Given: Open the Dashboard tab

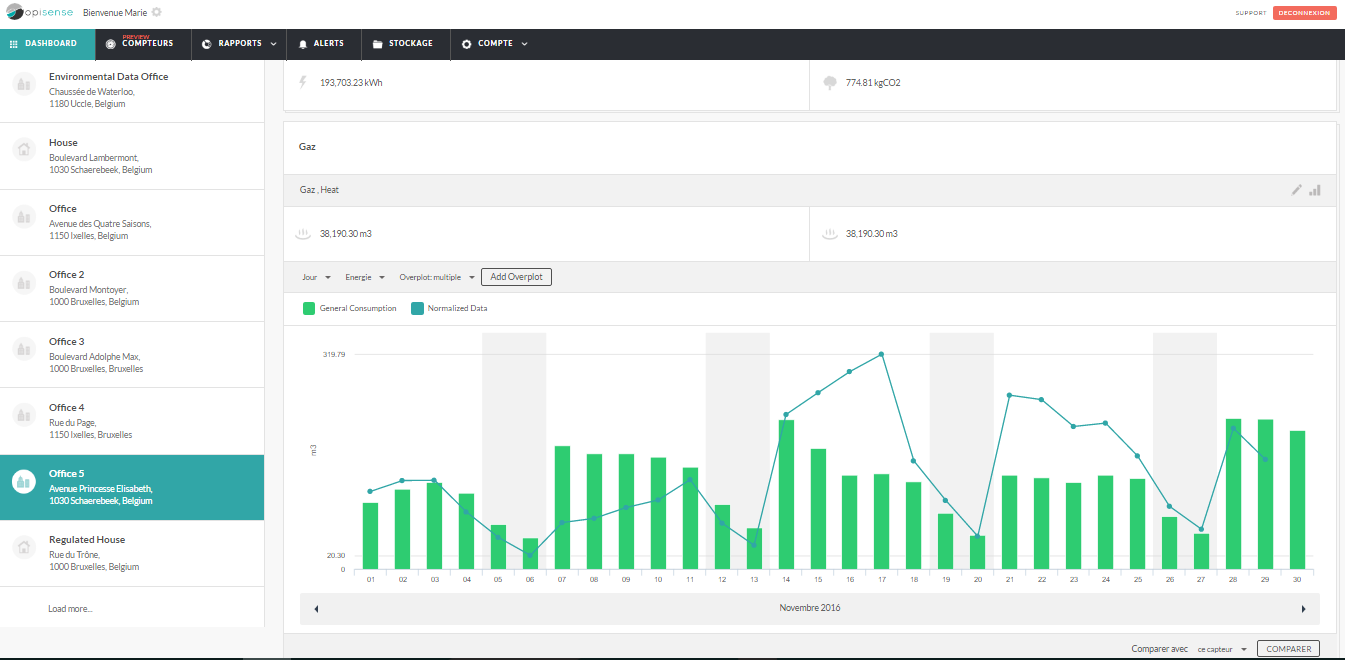Looking at the screenshot, I should pyautogui.click(x=48, y=44).
